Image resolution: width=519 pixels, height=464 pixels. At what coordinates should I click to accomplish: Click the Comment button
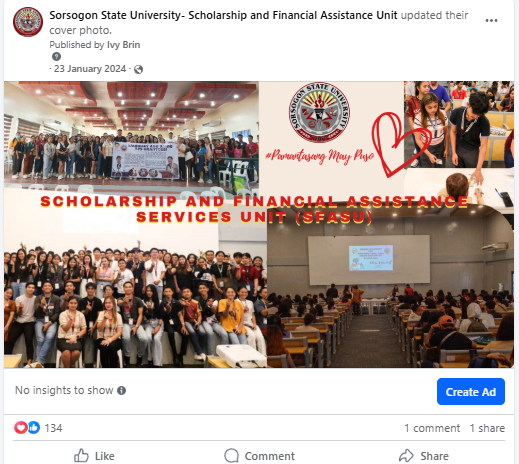[259, 455]
